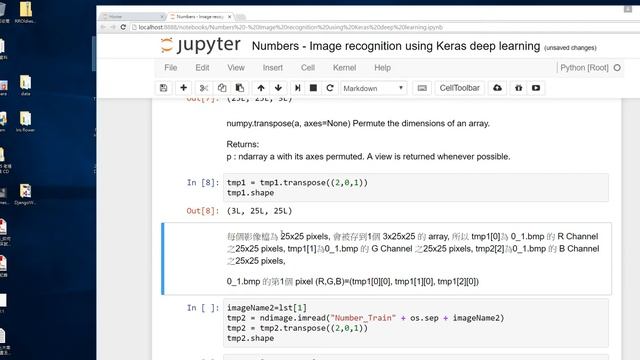Screen dimensions: 640x360
Task: Open the File menu
Action: (171, 68)
